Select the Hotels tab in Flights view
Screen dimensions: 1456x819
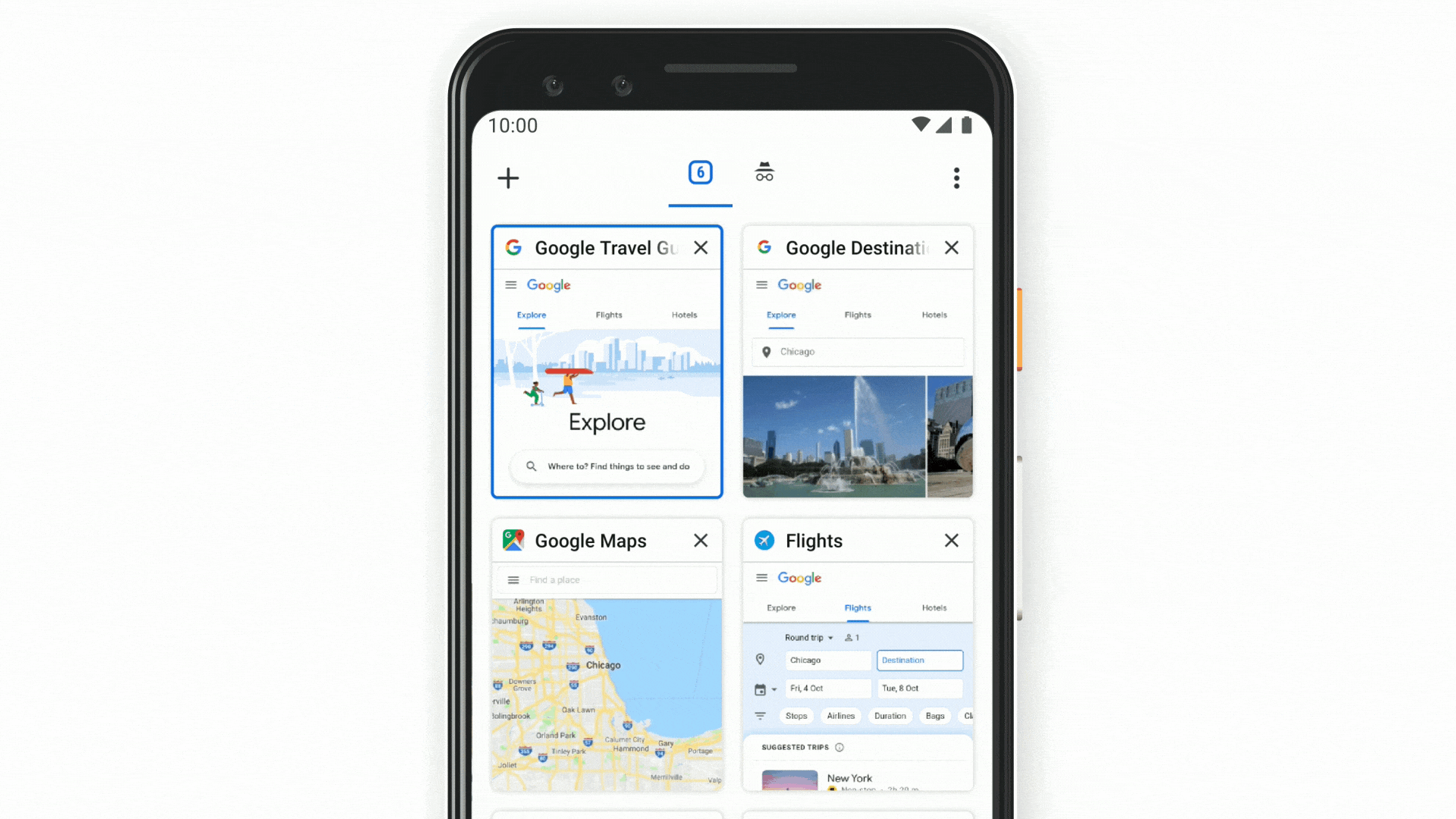click(934, 608)
